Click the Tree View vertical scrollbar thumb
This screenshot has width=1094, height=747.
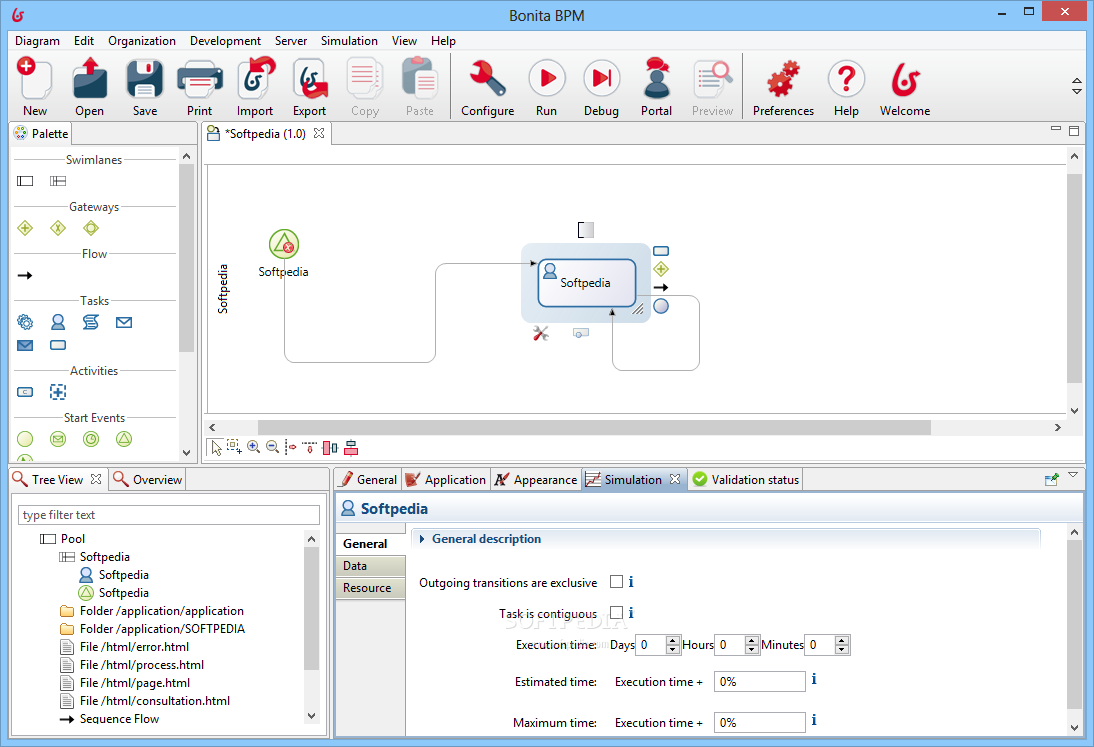click(311, 608)
